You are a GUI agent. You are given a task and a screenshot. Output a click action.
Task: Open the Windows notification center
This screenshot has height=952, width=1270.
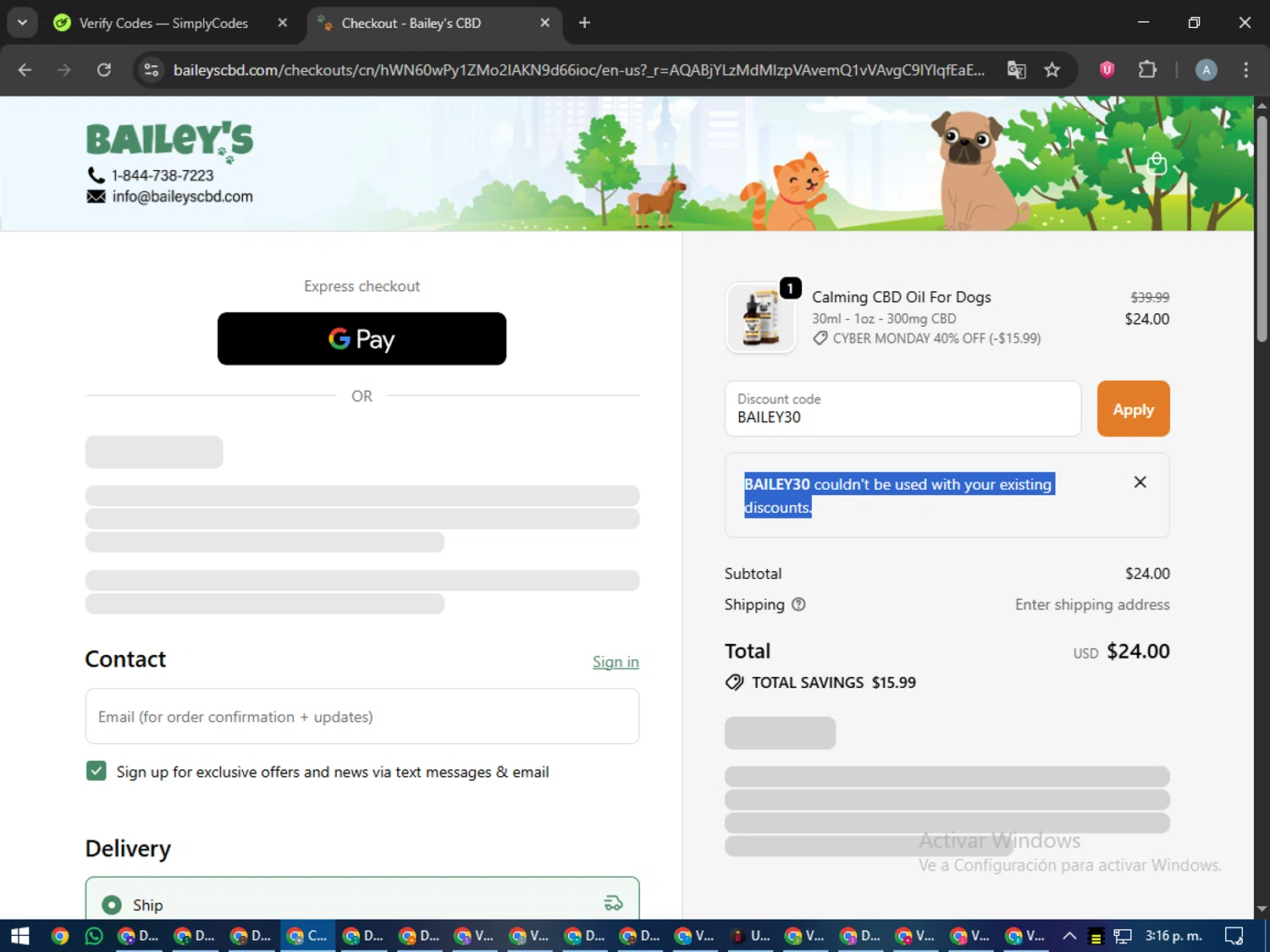click(1234, 935)
